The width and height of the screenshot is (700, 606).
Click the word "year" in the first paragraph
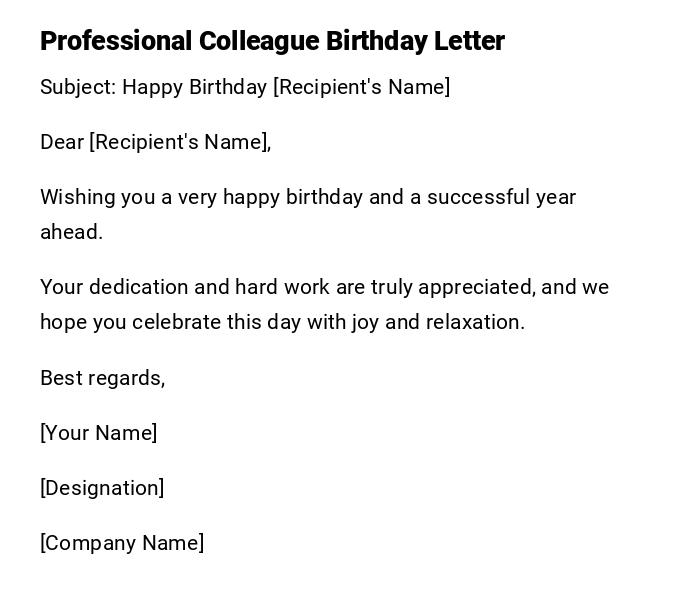tap(555, 197)
